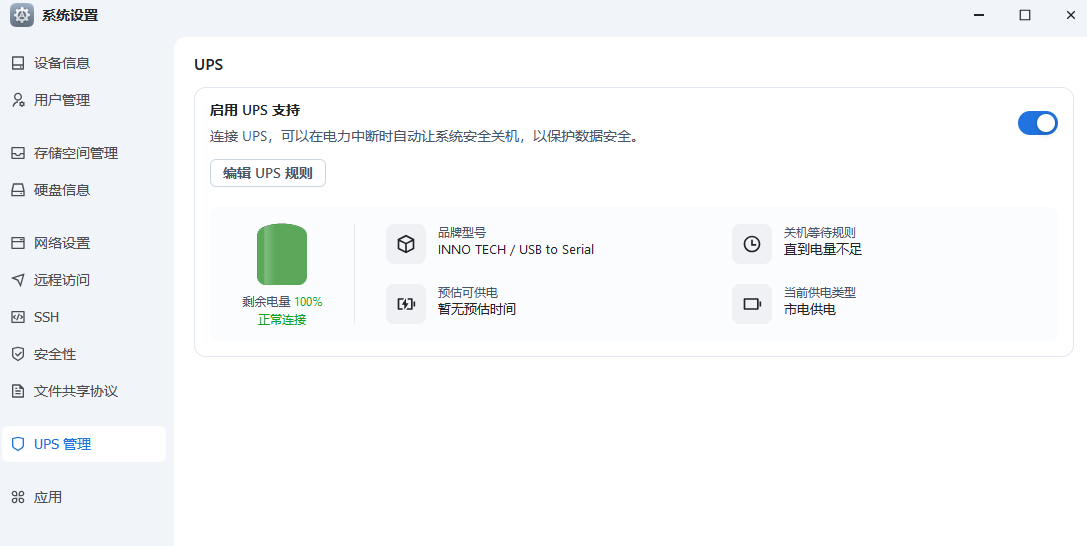Screen dimensions: 1087x546
Task: Click the SSH code icon
Action: coord(18,317)
